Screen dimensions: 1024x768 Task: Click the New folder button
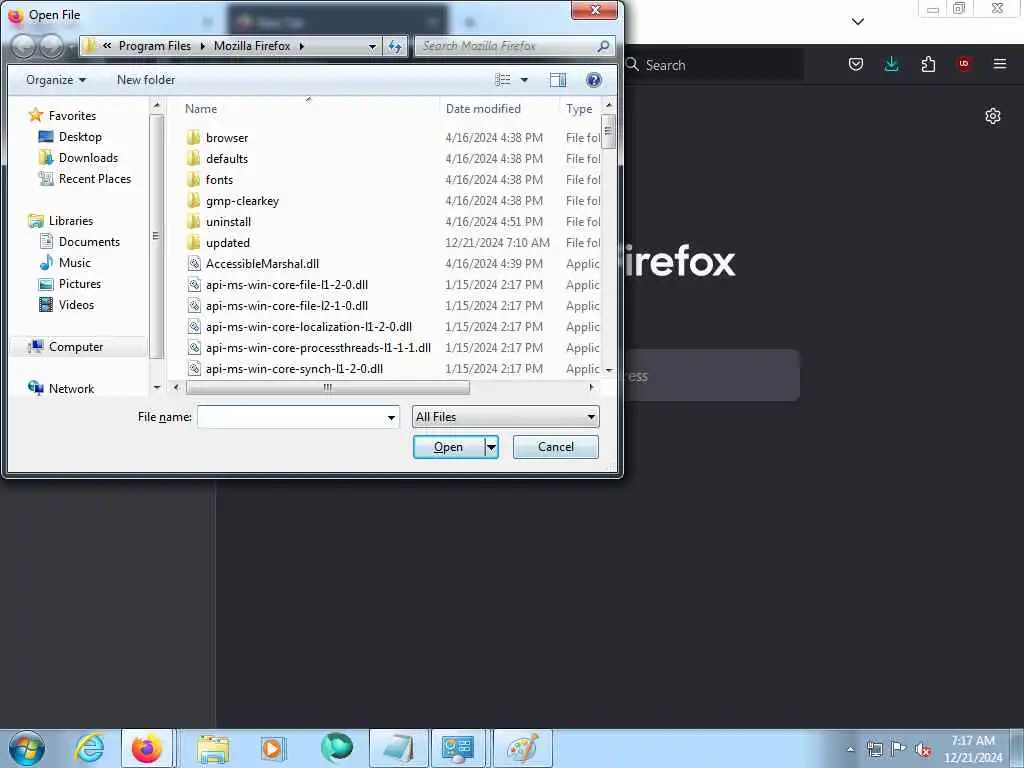click(146, 80)
